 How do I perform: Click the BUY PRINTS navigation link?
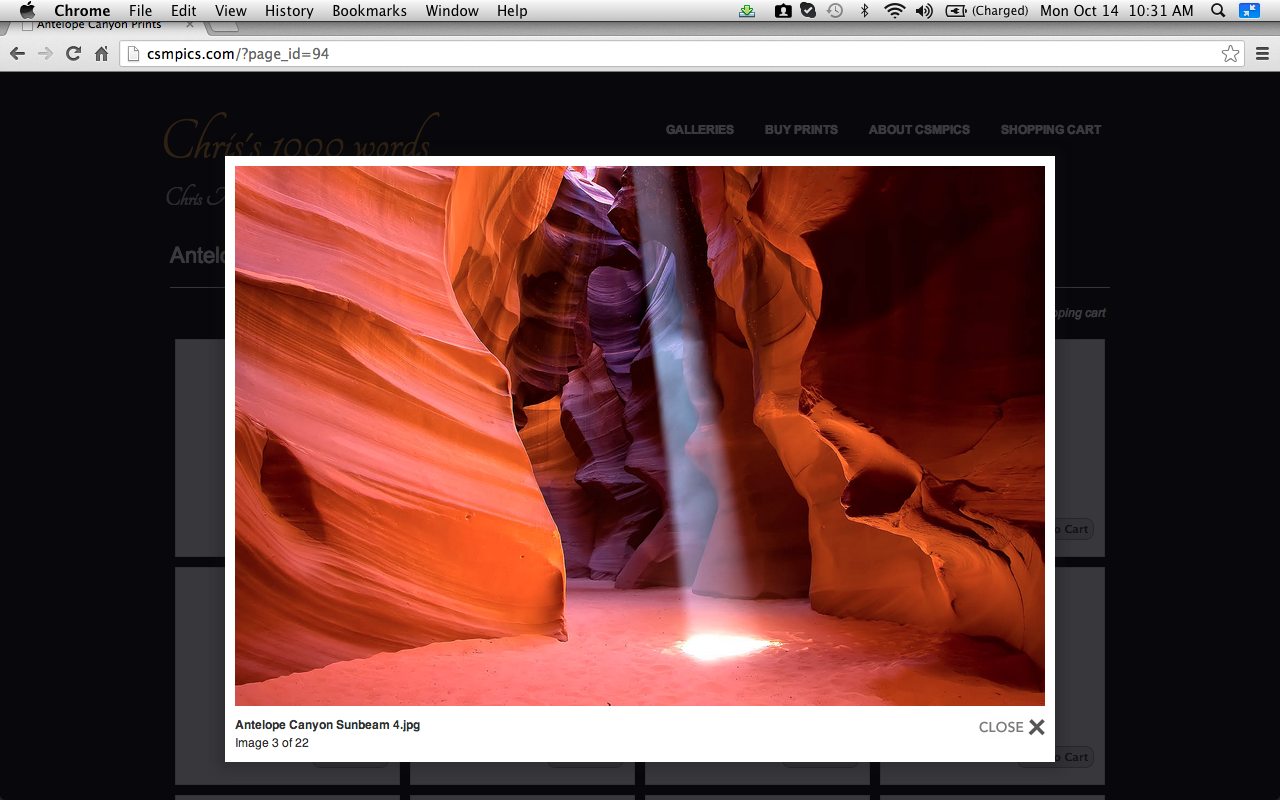pyautogui.click(x=801, y=130)
